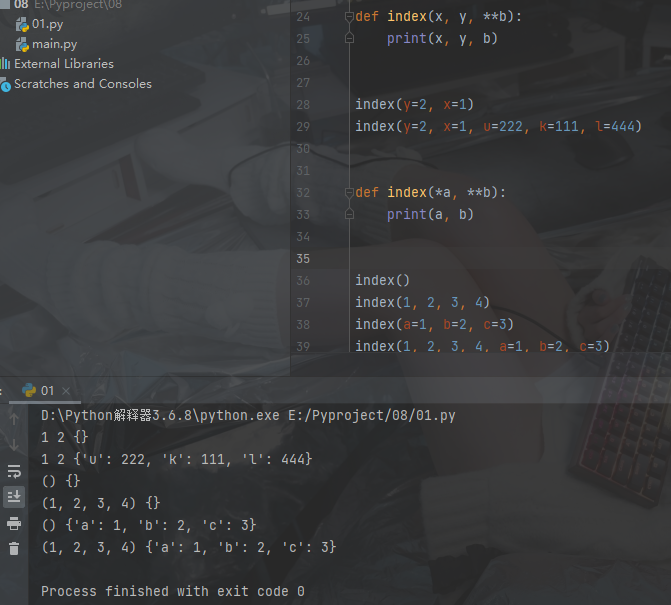Open Scratches and Consoles node
The height and width of the screenshot is (605, 671).
(83, 84)
